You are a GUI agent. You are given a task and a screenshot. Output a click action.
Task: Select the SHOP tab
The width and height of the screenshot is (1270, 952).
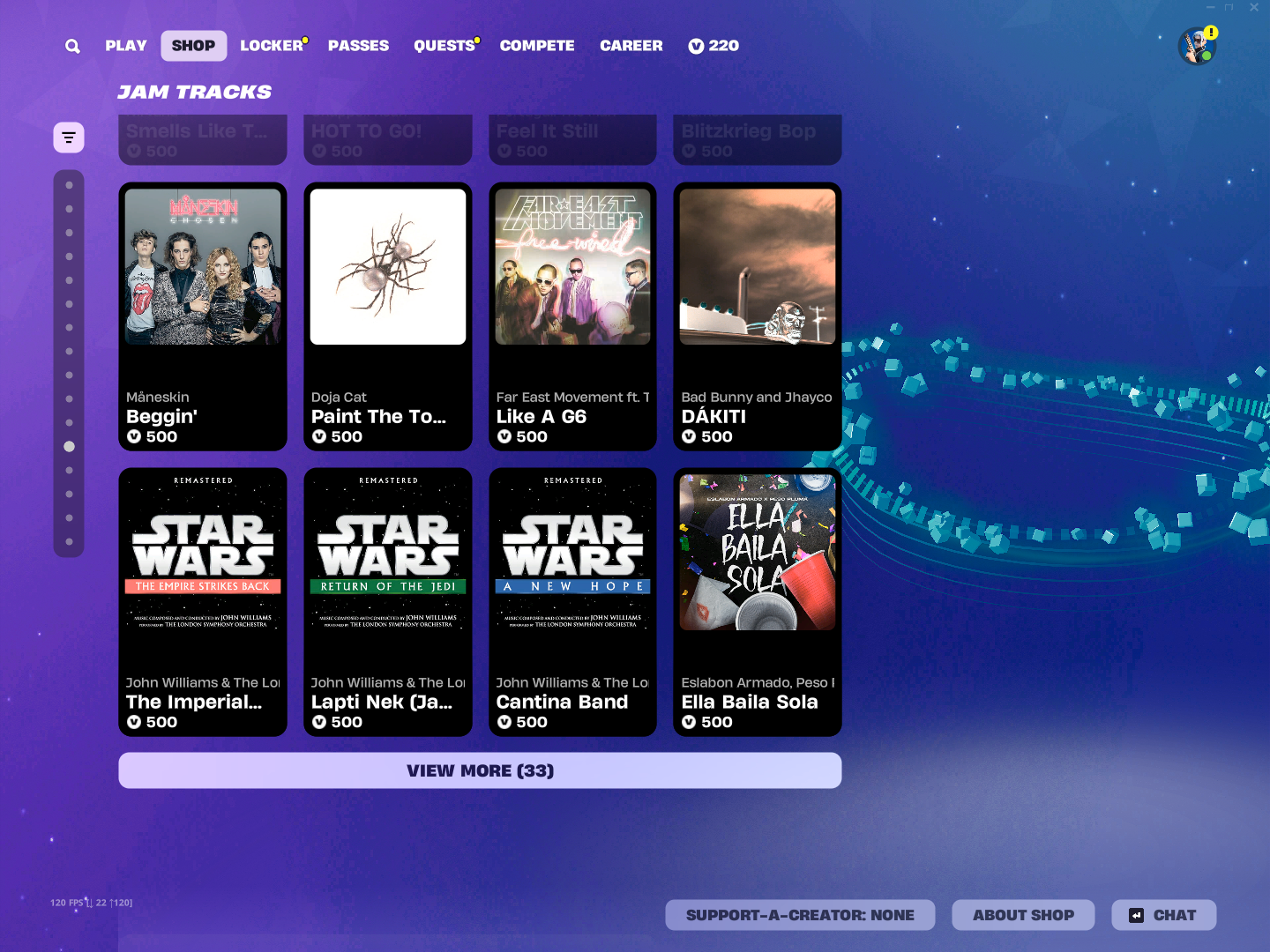click(x=193, y=46)
